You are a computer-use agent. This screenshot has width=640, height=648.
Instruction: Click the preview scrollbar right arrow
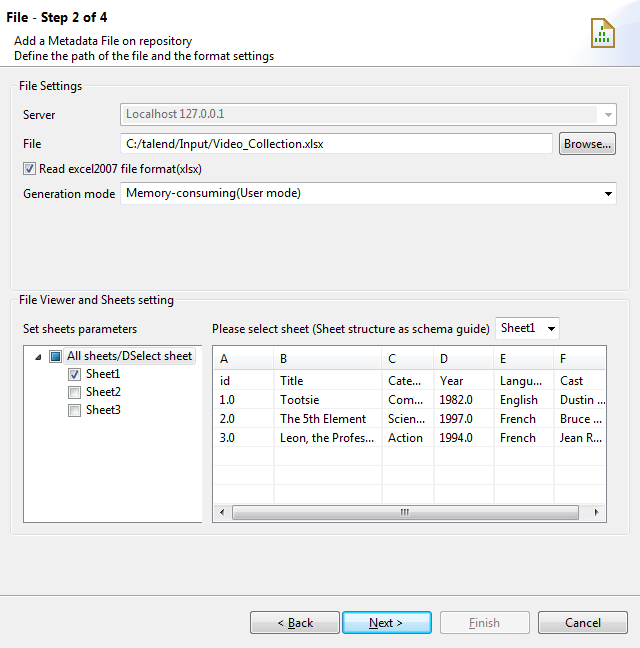[x=596, y=513]
